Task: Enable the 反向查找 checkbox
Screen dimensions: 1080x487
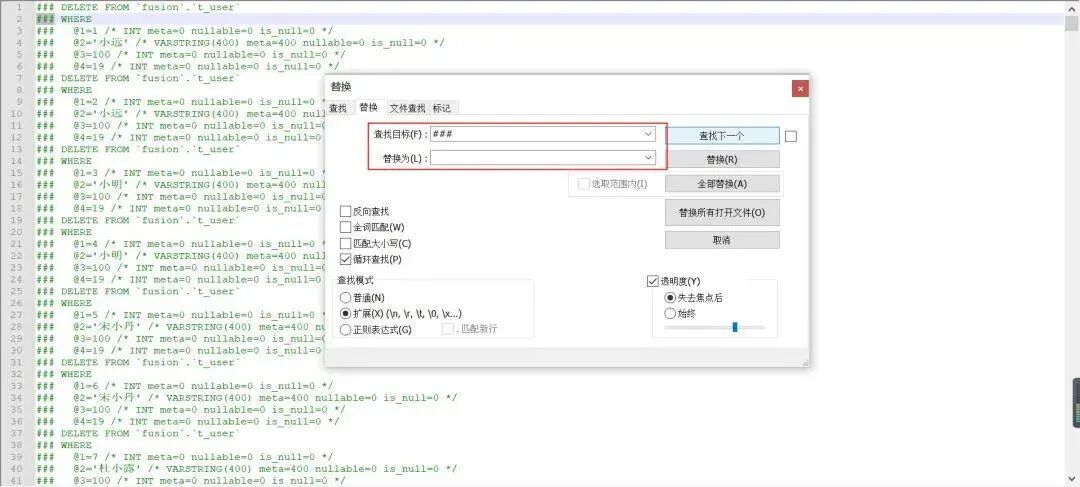Action: tap(346, 211)
